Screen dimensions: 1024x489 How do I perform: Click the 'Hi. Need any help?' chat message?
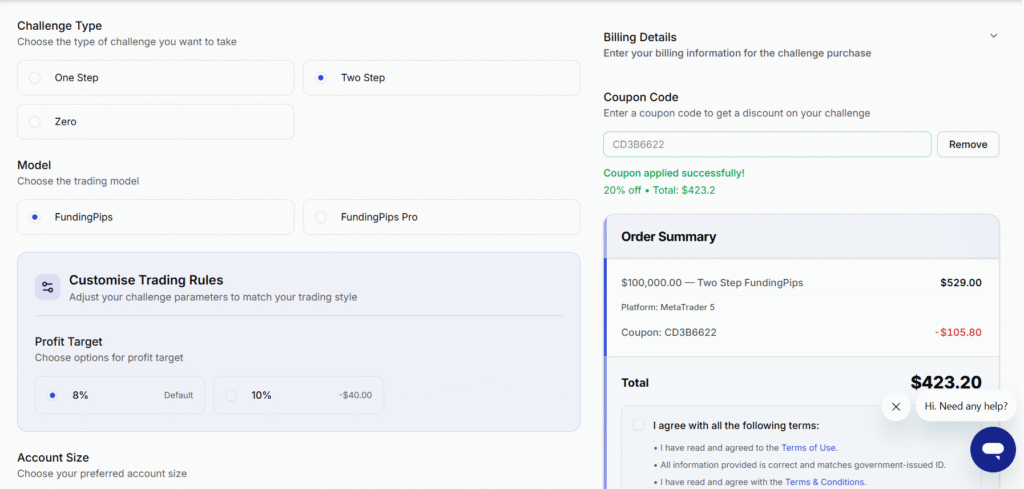pos(965,406)
